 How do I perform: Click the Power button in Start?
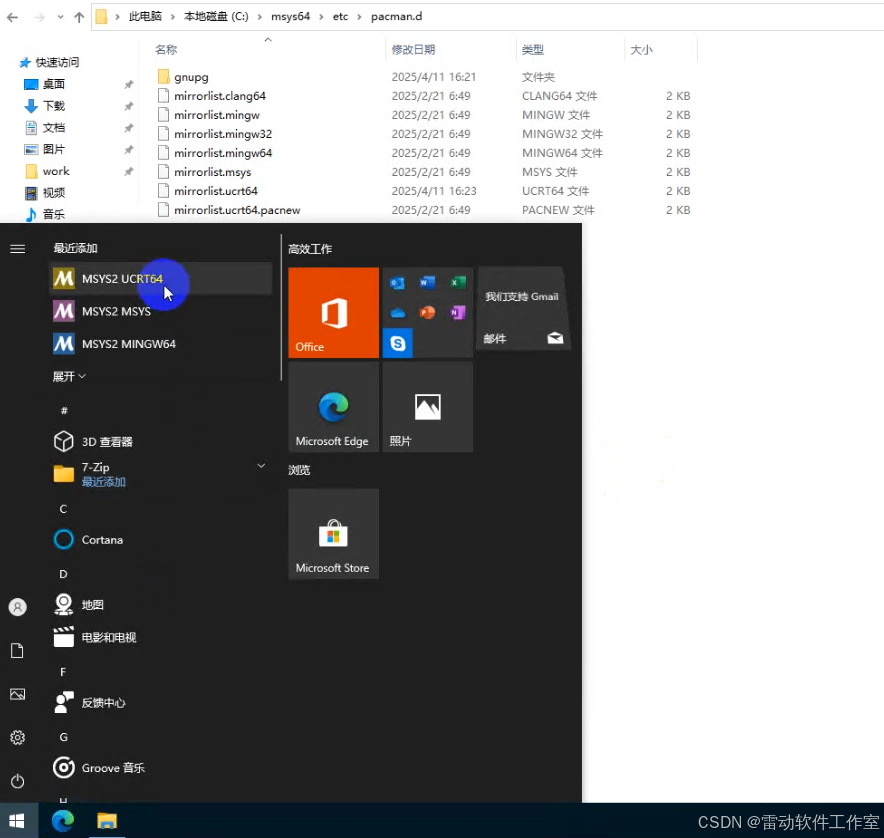[x=17, y=781]
